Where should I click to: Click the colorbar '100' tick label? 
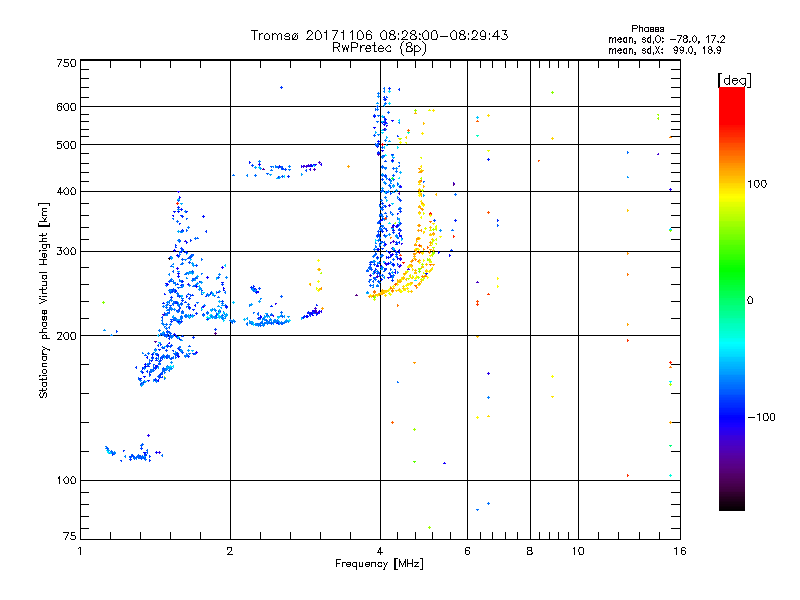tap(757, 184)
